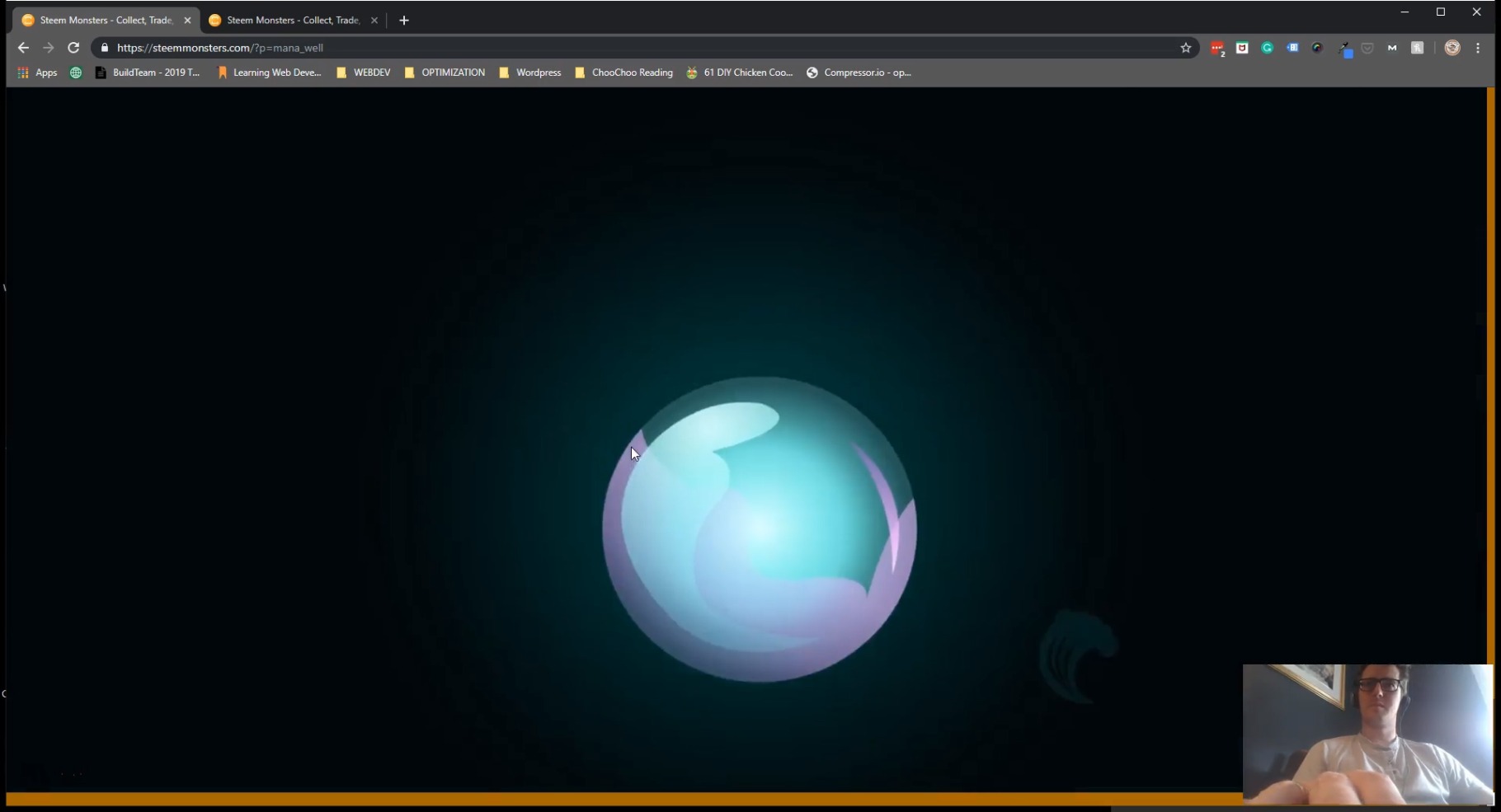Click the glowing mana orb
This screenshot has height=812, width=1501.
pos(760,529)
